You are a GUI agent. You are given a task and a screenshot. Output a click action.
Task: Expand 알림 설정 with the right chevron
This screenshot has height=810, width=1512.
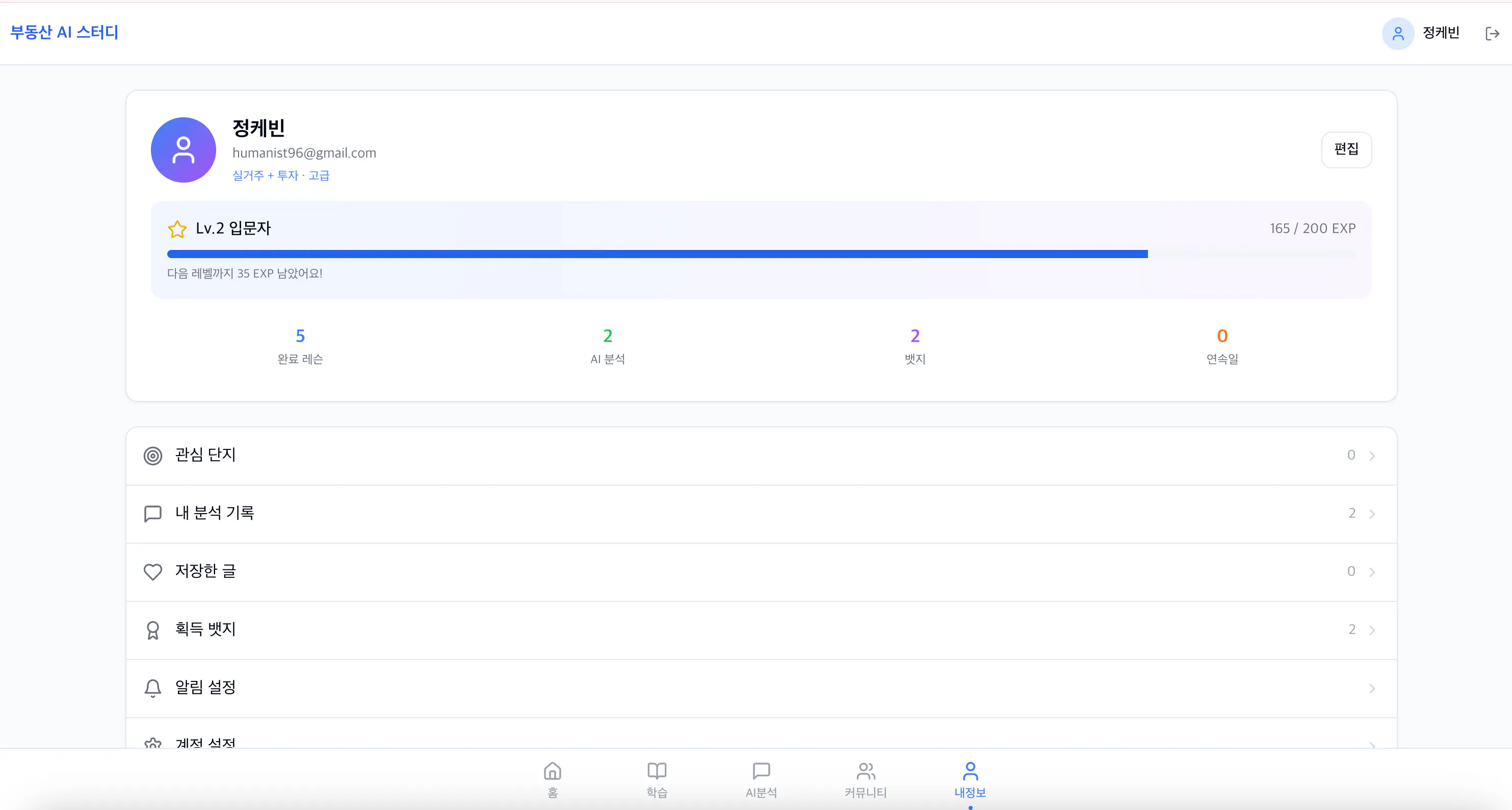[x=1372, y=689]
